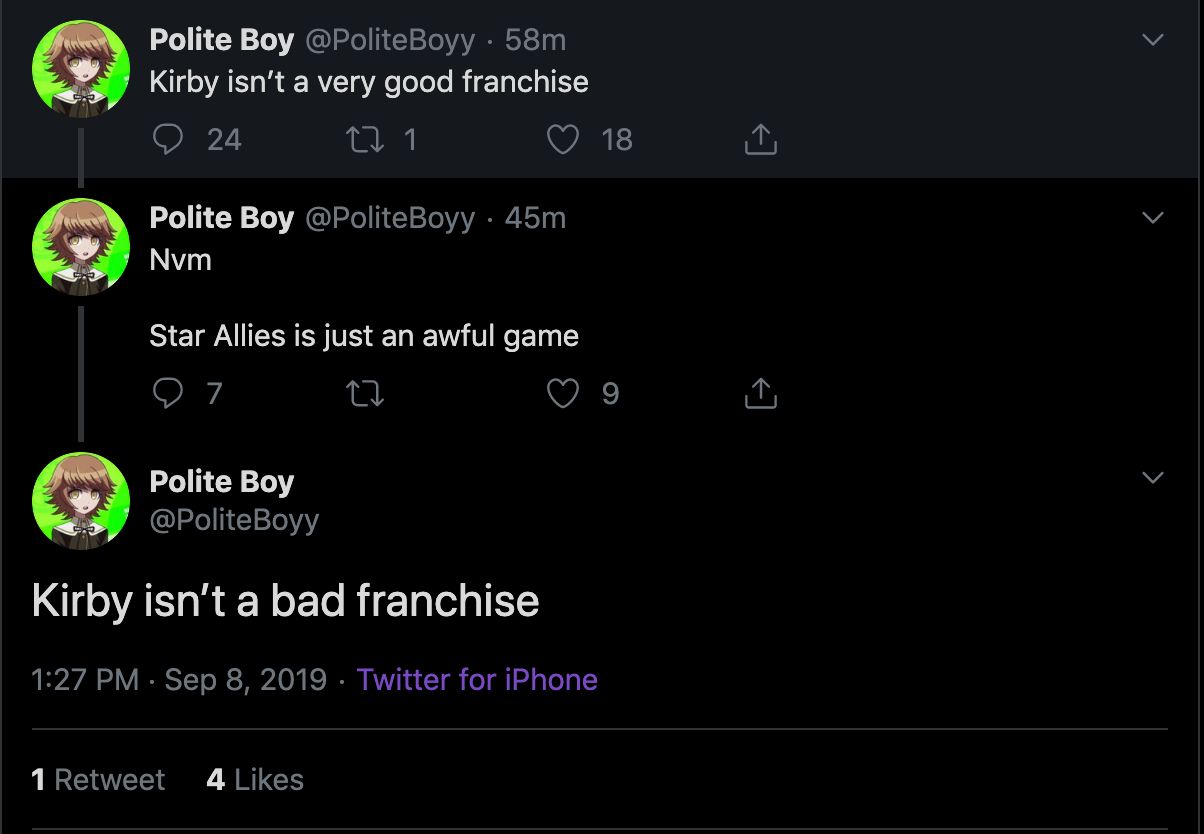Open the Polite Boy avatar on the first tweet

(81, 68)
